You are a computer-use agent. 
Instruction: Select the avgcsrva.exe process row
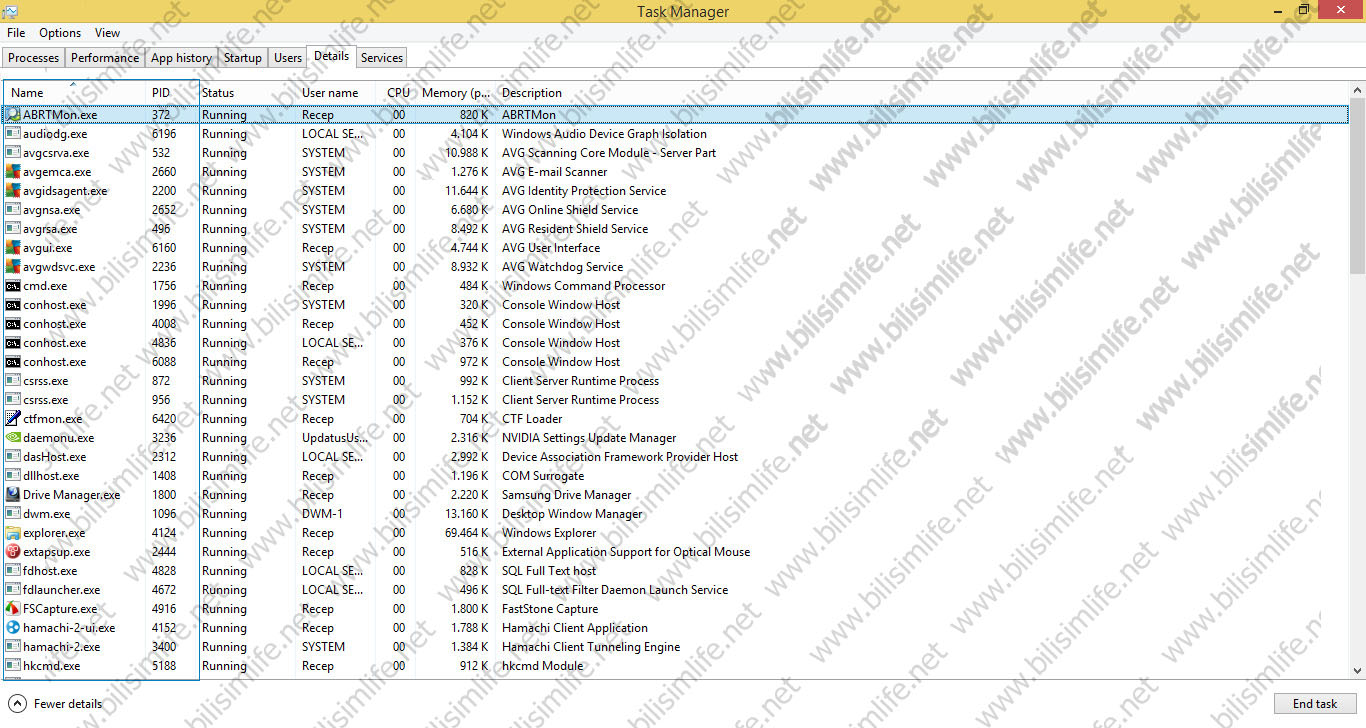[676, 153]
